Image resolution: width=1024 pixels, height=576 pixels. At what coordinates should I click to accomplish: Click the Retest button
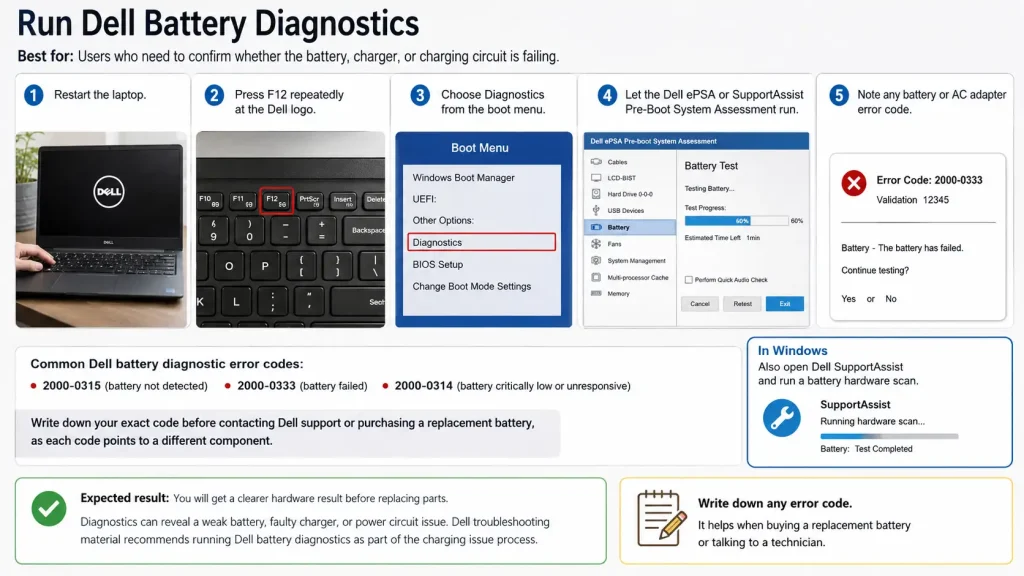(x=743, y=304)
